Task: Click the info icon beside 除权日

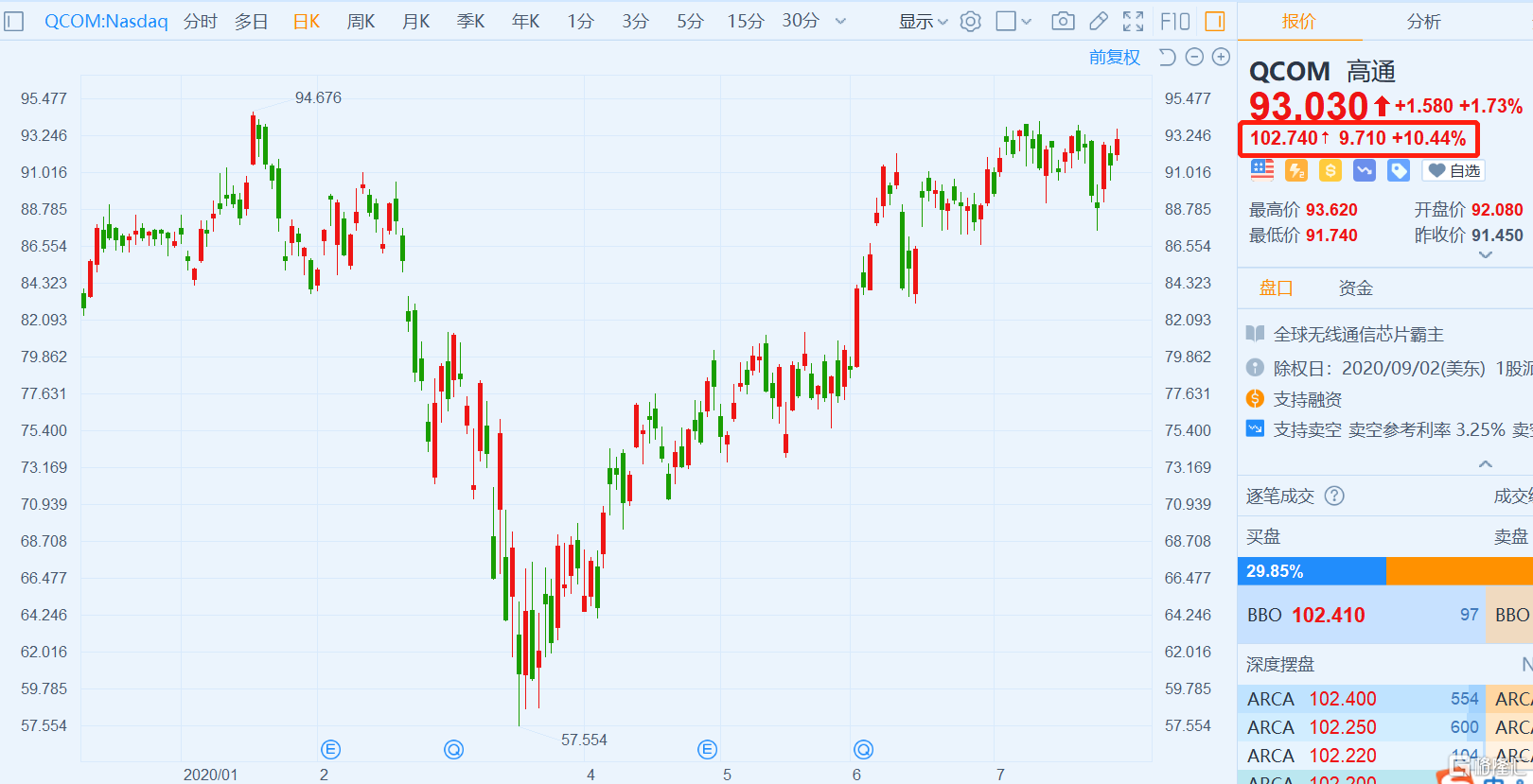Action: tap(1255, 367)
